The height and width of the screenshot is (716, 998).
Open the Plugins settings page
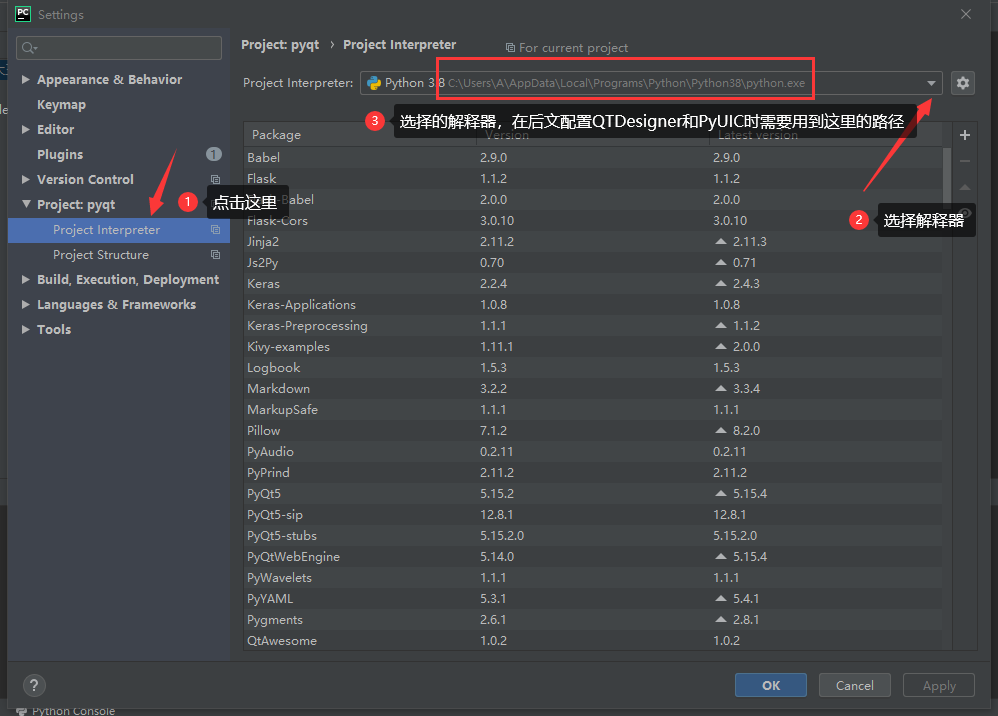(x=60, y=155)
